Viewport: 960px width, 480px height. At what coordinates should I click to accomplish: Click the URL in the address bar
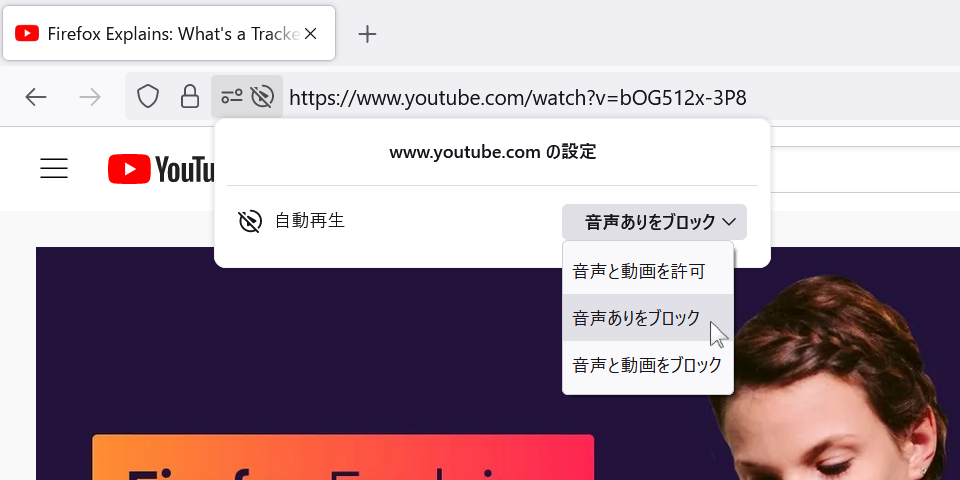517,97
